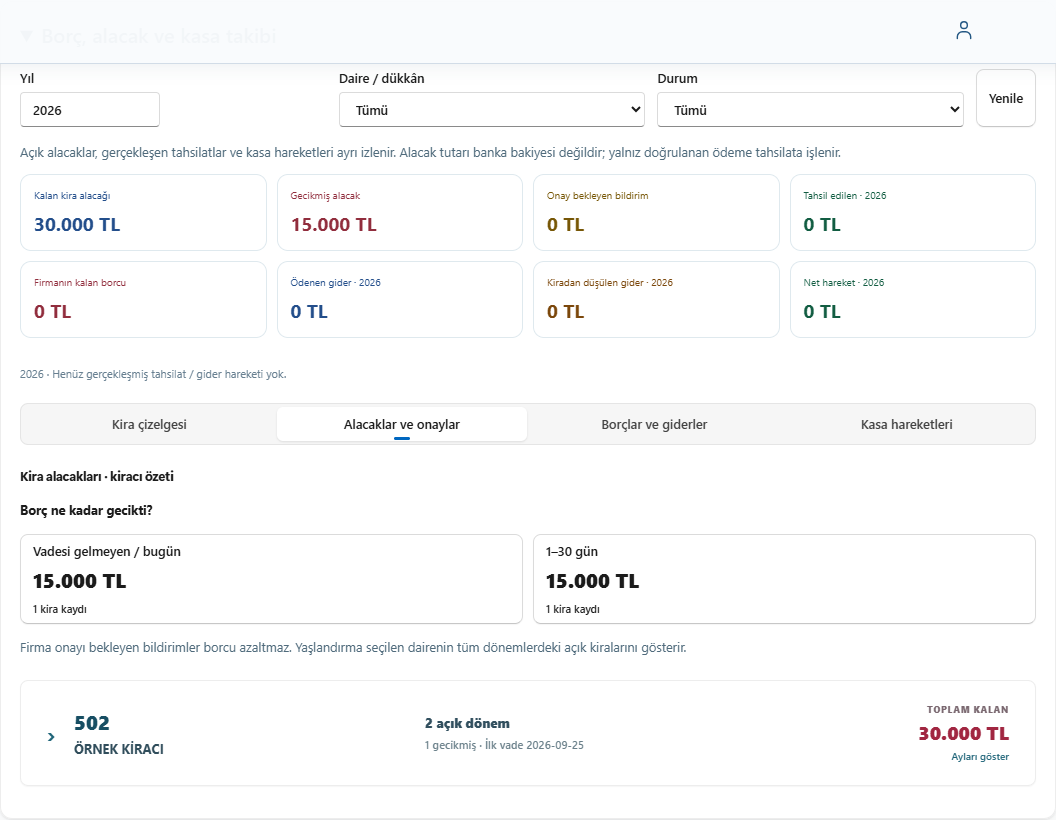The image size is (1056, 820).
Task: Select the Firmanın kalan borcu card
Action: [143, 300]
